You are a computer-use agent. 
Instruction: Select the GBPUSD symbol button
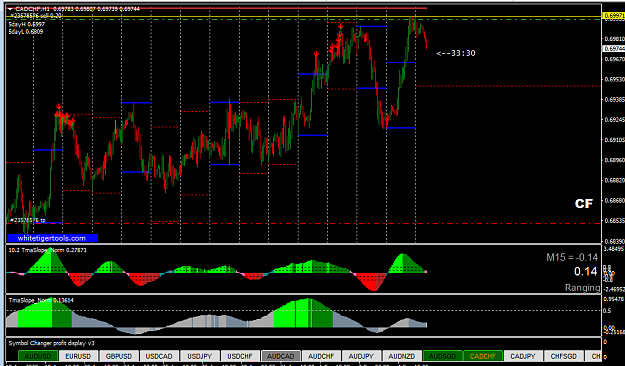point(119,356)
